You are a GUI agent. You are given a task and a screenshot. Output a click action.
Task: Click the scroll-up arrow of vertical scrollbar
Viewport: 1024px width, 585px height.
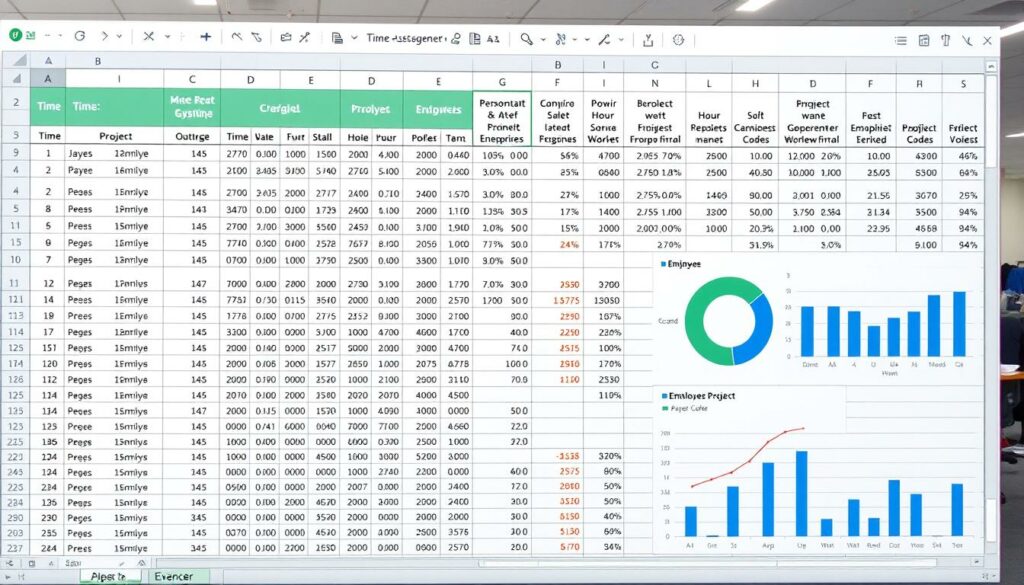991,67
